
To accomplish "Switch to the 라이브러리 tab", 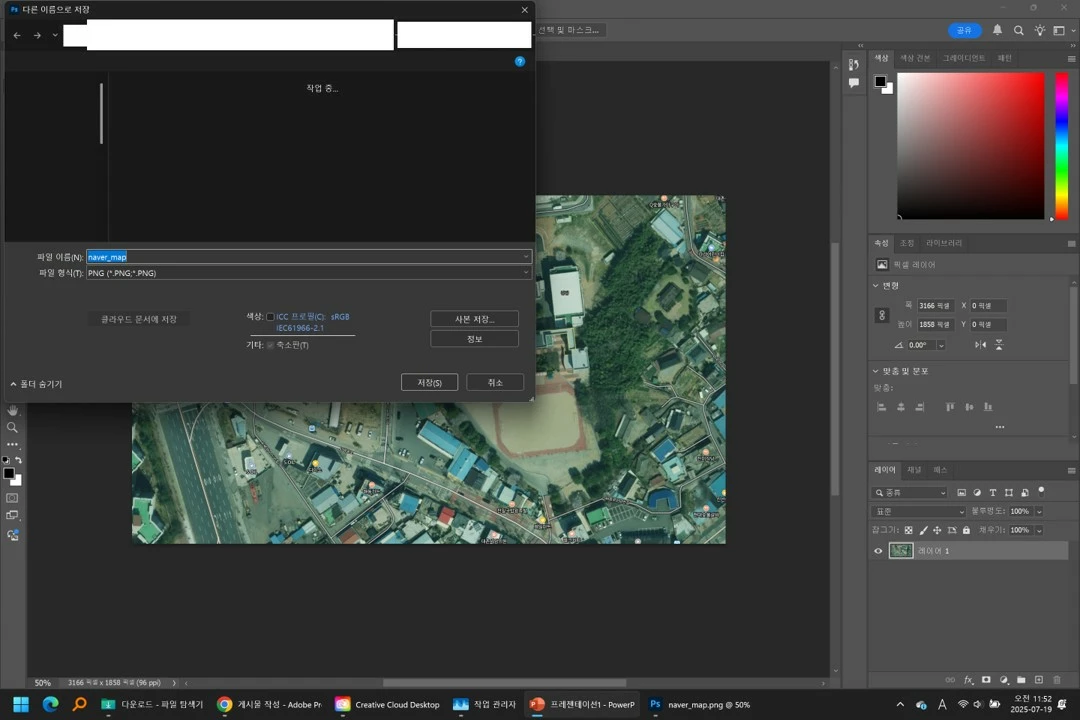I will [x=944, y=243].
